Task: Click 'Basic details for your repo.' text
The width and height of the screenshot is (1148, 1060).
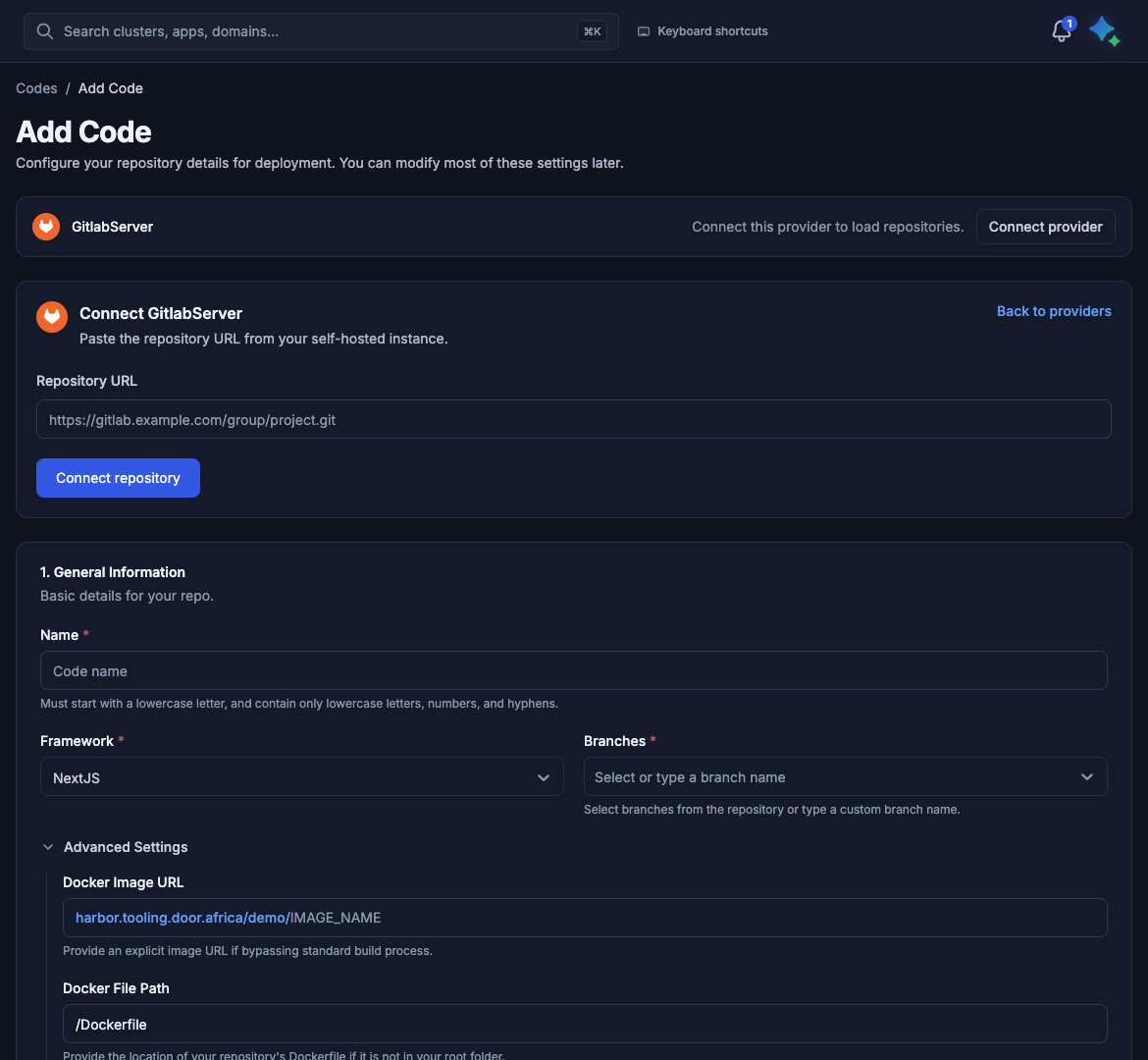Action: point(127,596)
